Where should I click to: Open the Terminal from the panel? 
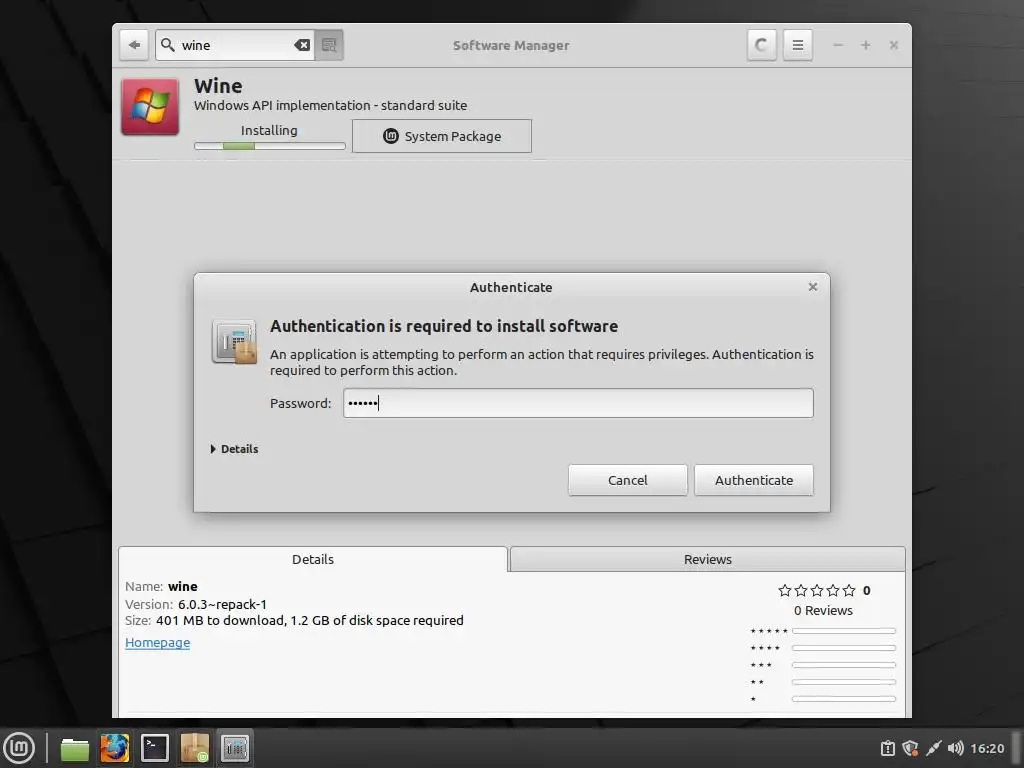tap(155, 748)
